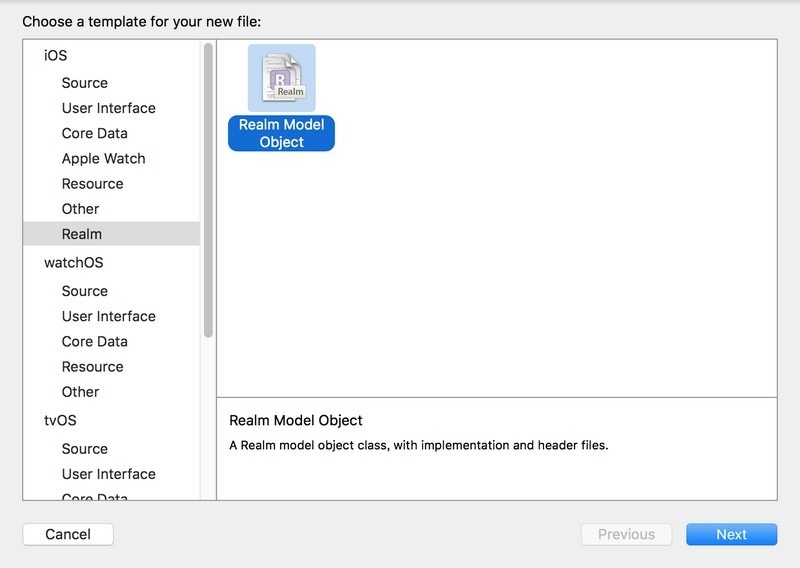Select Resource under watchOS

[x=92, y=366]
